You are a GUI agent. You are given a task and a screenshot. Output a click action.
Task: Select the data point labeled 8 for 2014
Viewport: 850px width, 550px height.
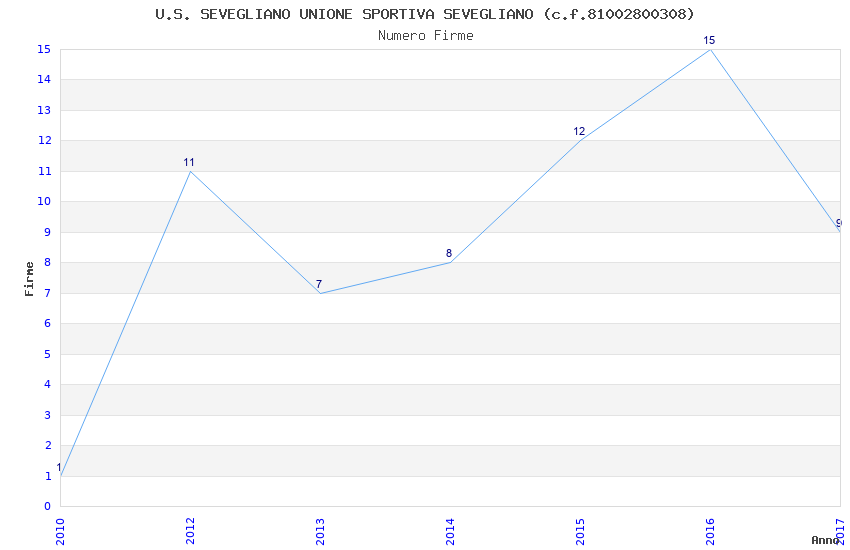(x=450, y=263)
